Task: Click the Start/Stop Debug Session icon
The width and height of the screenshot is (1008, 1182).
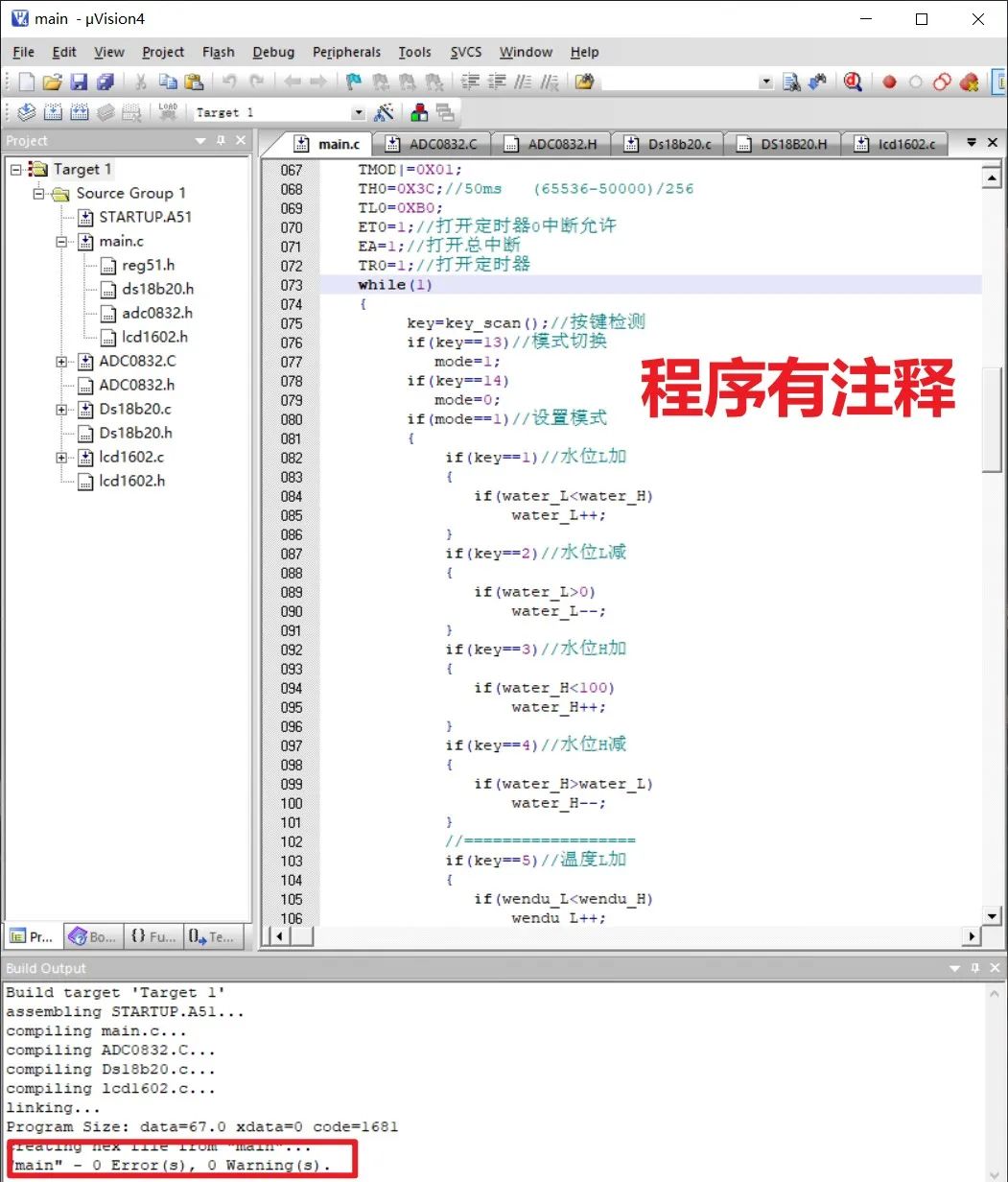Action: click(853, 82)
